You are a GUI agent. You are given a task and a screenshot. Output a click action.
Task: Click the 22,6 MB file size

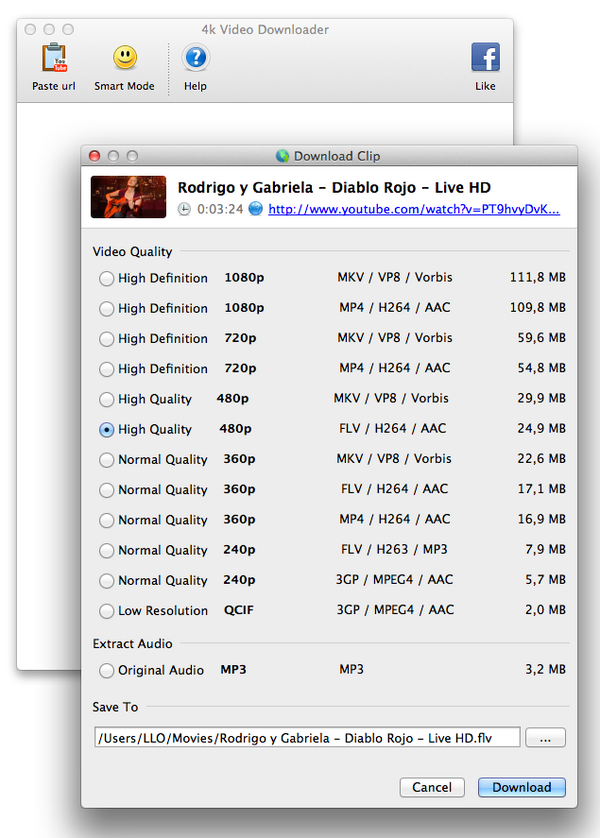tap(541, 459)
